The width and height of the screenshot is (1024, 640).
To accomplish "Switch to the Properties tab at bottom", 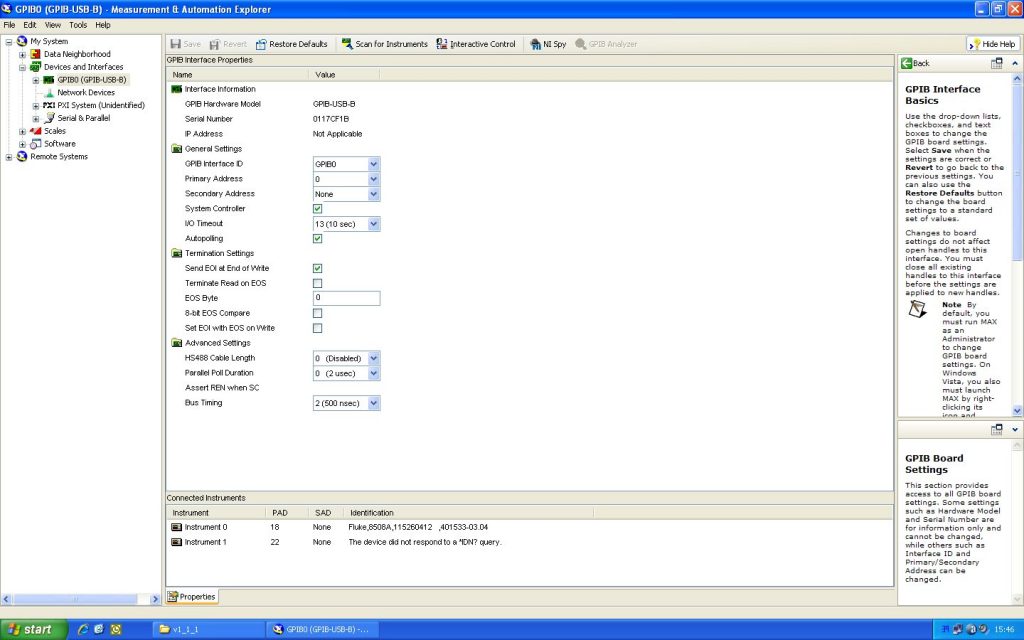I will [192, 596].
